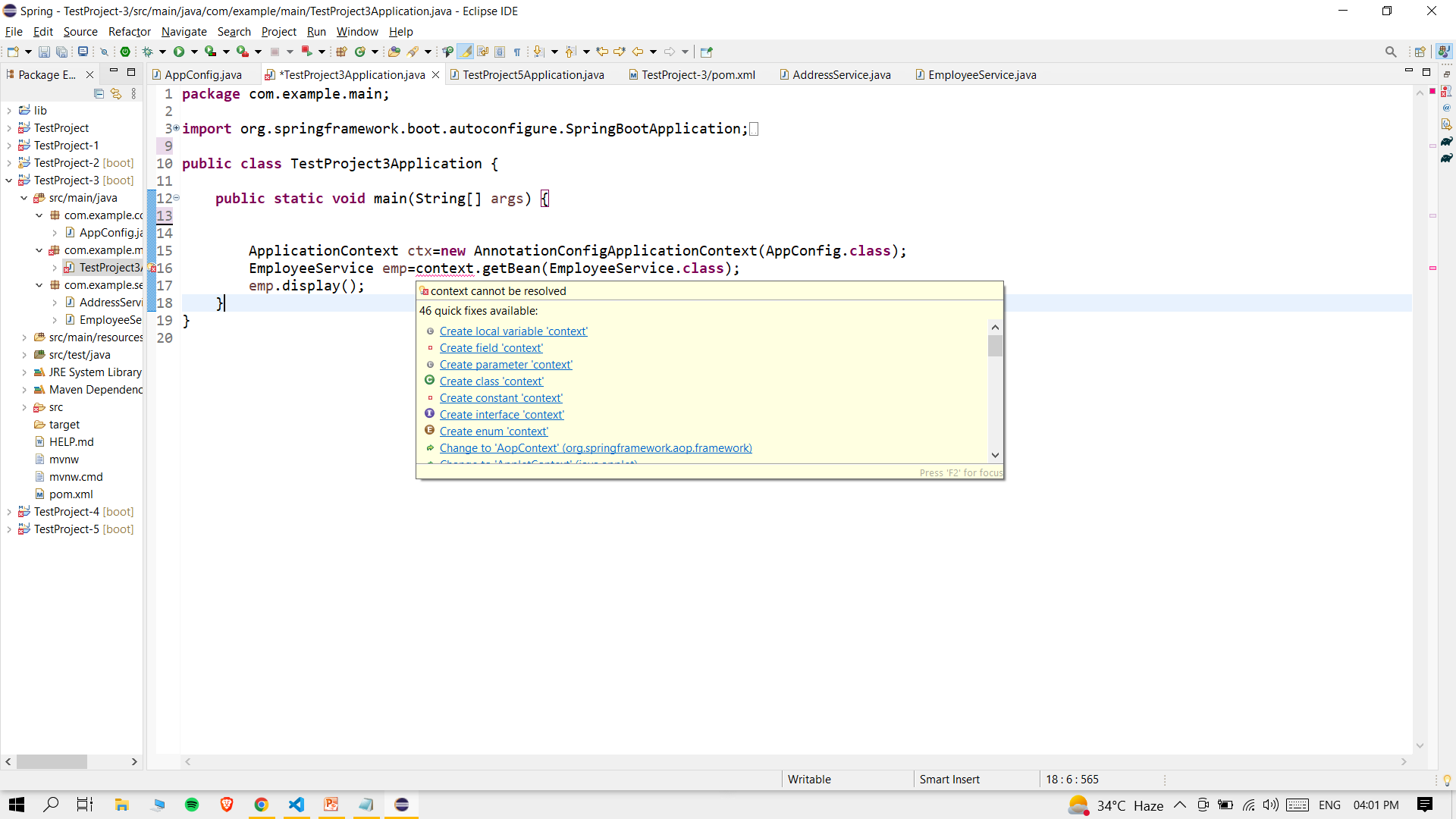Toggle Block Selection Mode icon
This screenshot has height=819, width=1456.
pyautogui.click(x=500, y=52)
